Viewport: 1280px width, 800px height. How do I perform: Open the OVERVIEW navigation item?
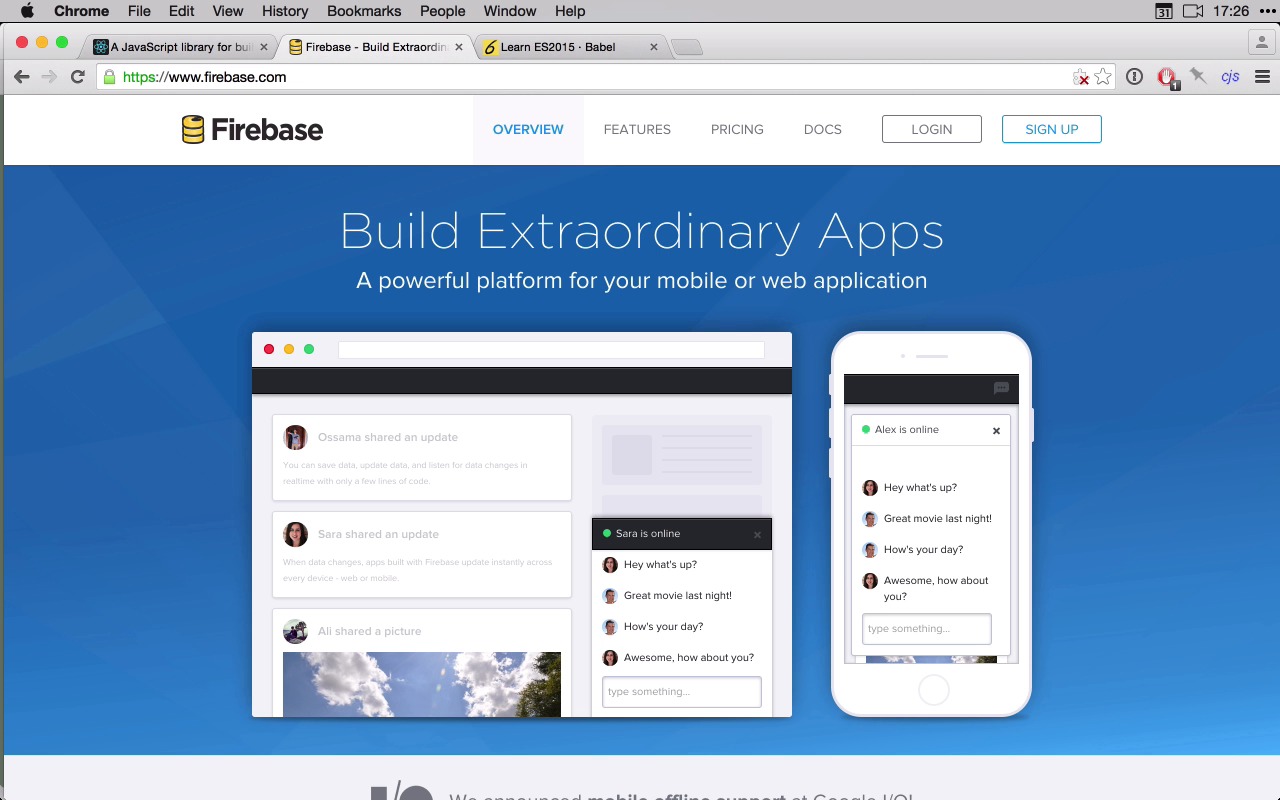tap(528, 129)
